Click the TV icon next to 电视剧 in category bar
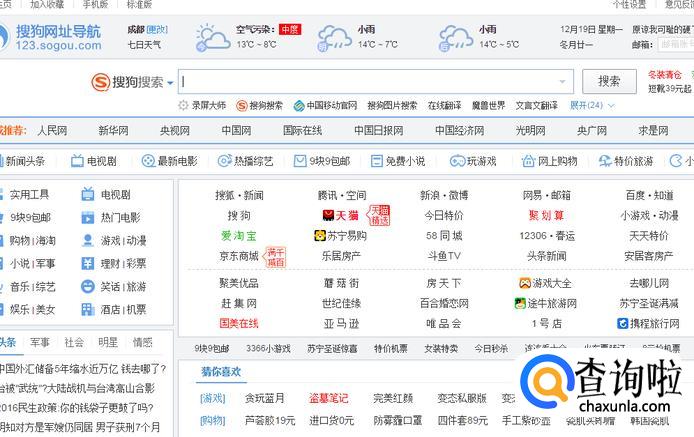Image resolution: width=694 pixels, height=437 pixels. 77,161
